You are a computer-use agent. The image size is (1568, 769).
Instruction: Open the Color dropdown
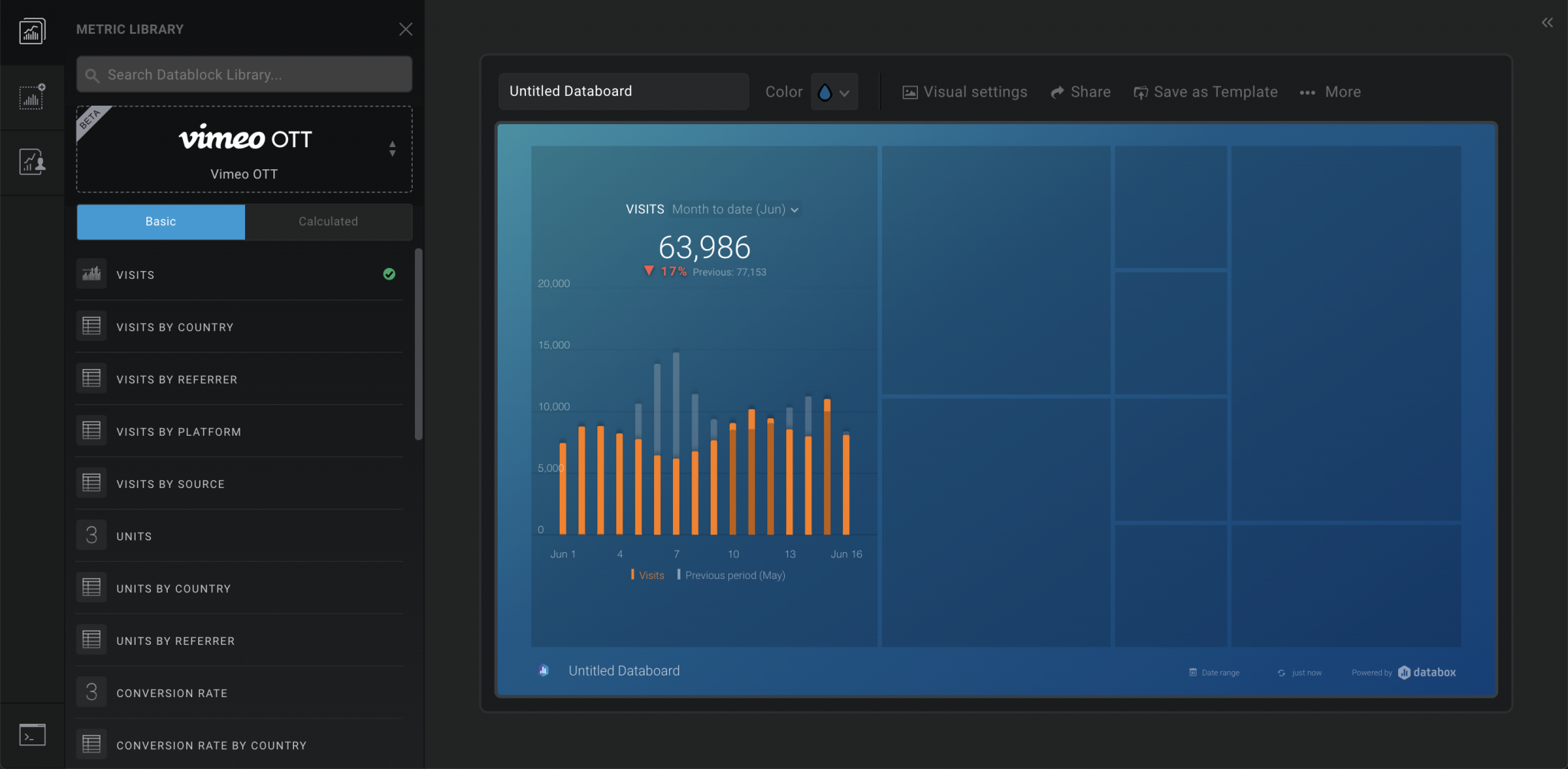(x=843, y=91)
